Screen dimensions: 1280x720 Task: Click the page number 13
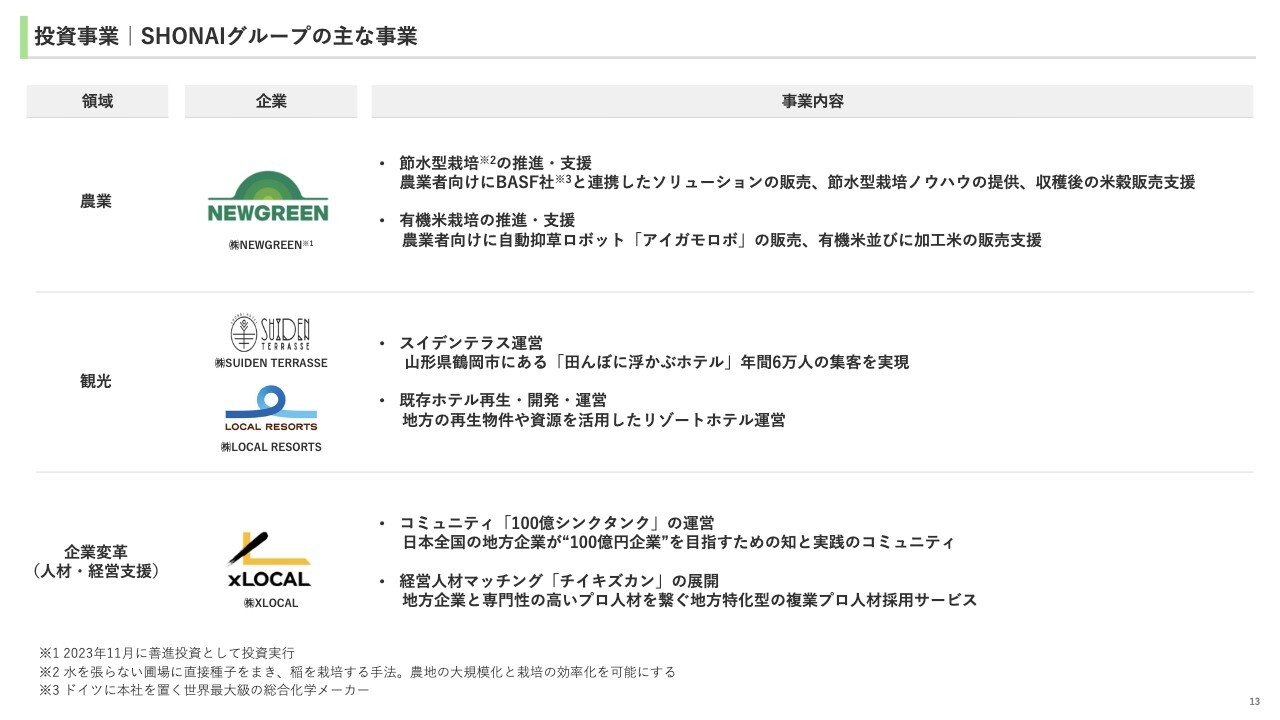pyautogui.click(x=1255, y=700)
